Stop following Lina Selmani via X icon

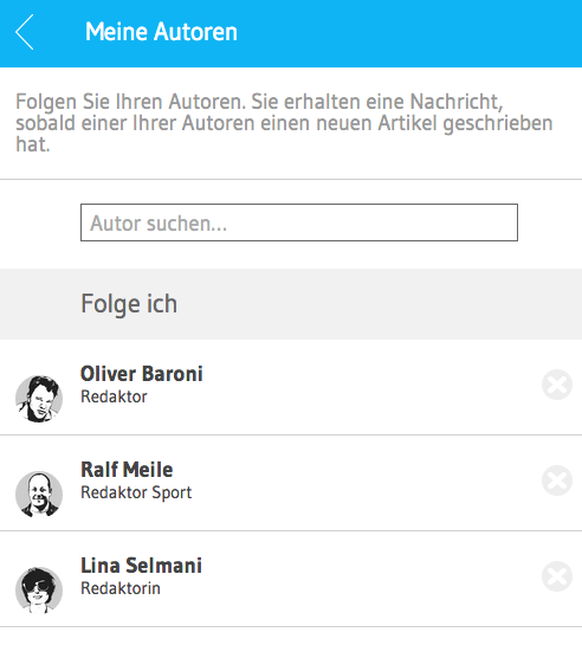(x=557, y=576)
